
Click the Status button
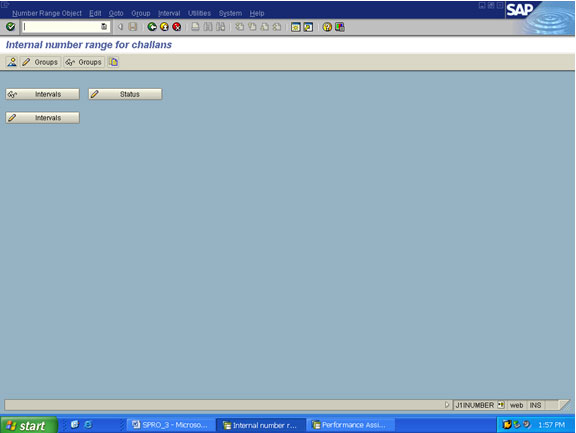pos(125,94)
